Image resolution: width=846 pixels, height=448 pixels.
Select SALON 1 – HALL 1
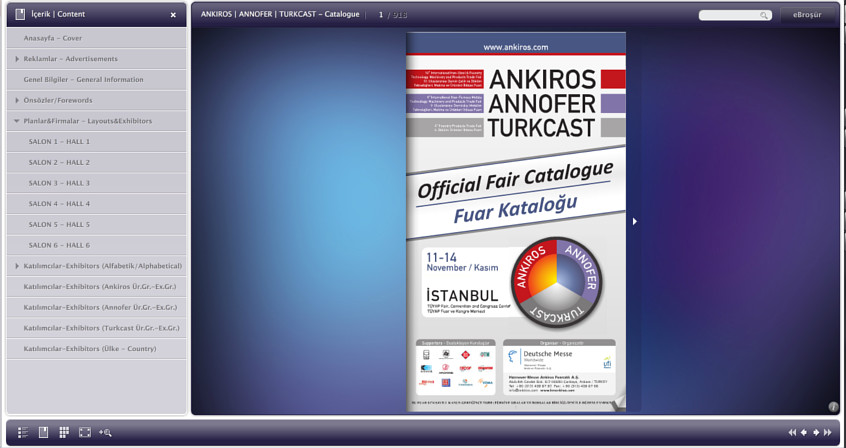pos(97,141)
